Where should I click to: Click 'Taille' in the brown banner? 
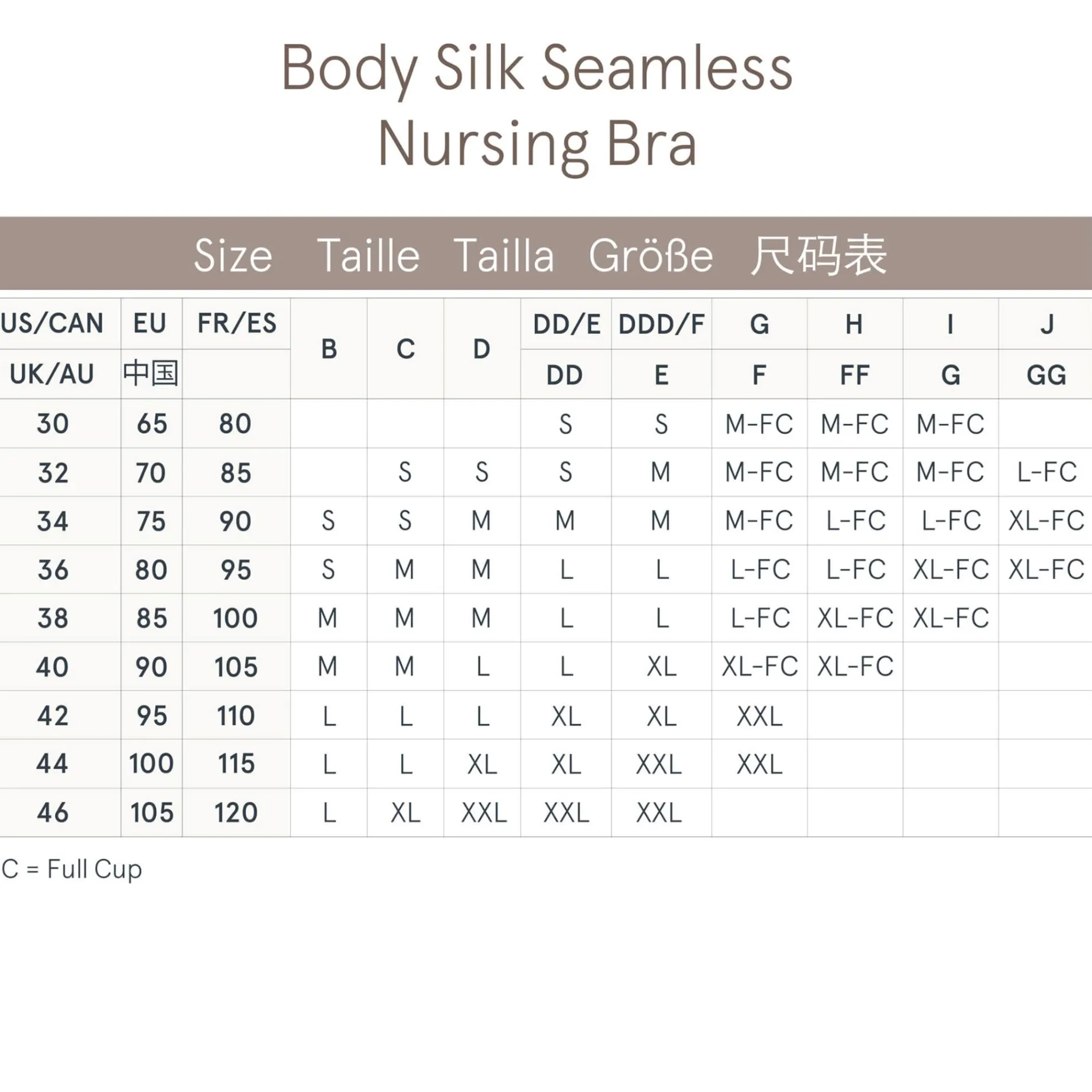(x=368, y=256)
